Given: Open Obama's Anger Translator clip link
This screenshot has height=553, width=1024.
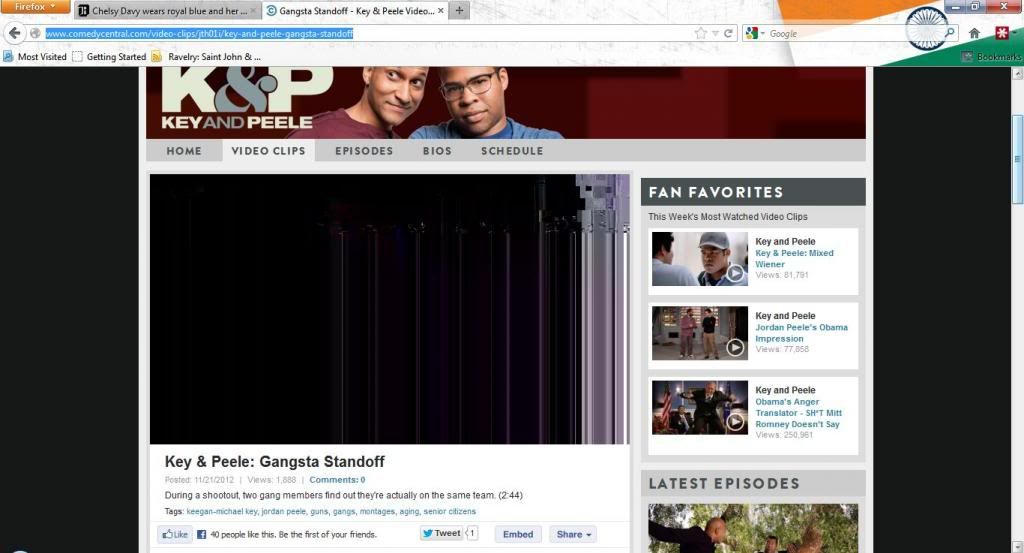Looking at the screenshot, I should pos(798,413).
